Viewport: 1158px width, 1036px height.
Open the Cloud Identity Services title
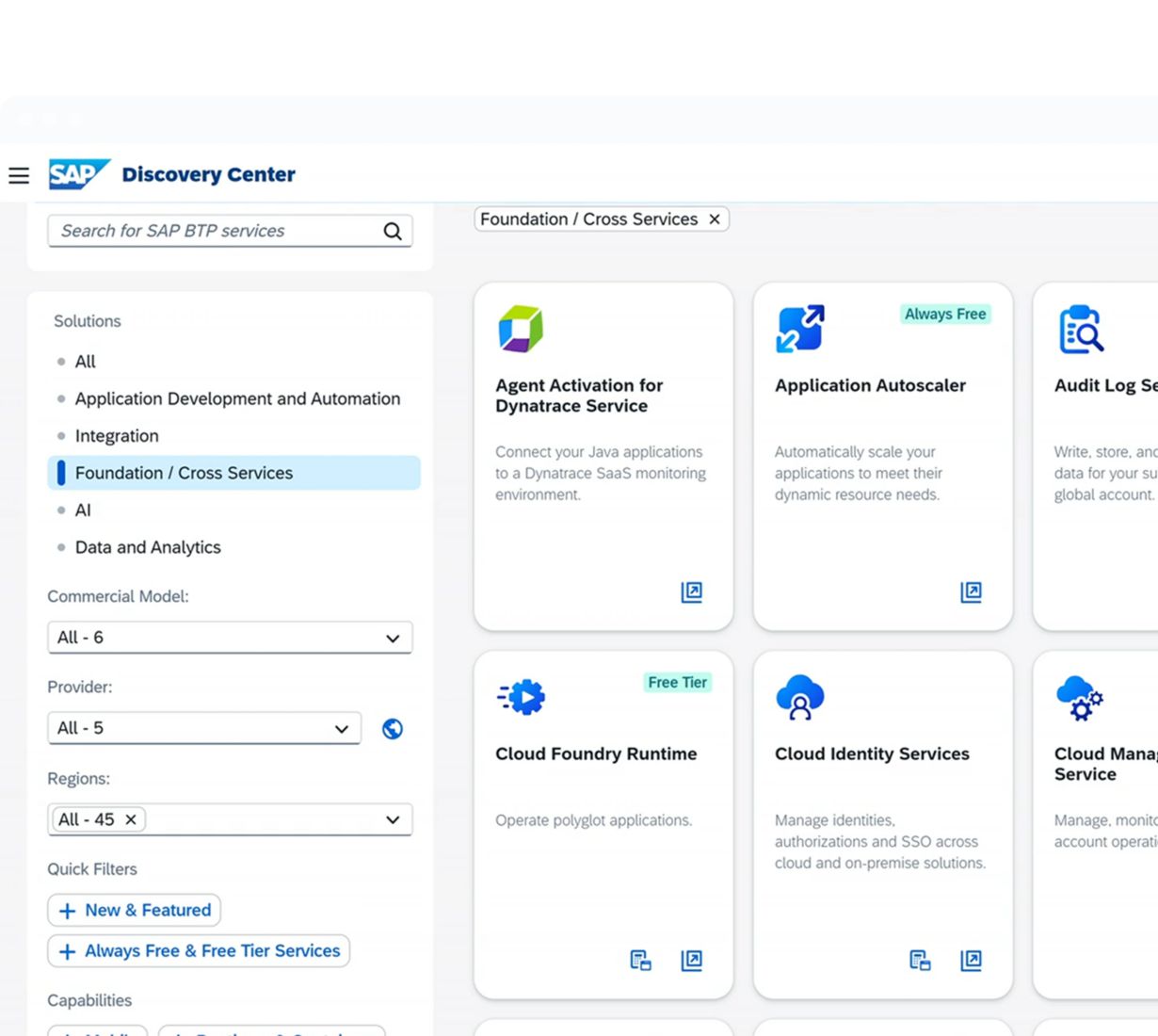(872, 753)
